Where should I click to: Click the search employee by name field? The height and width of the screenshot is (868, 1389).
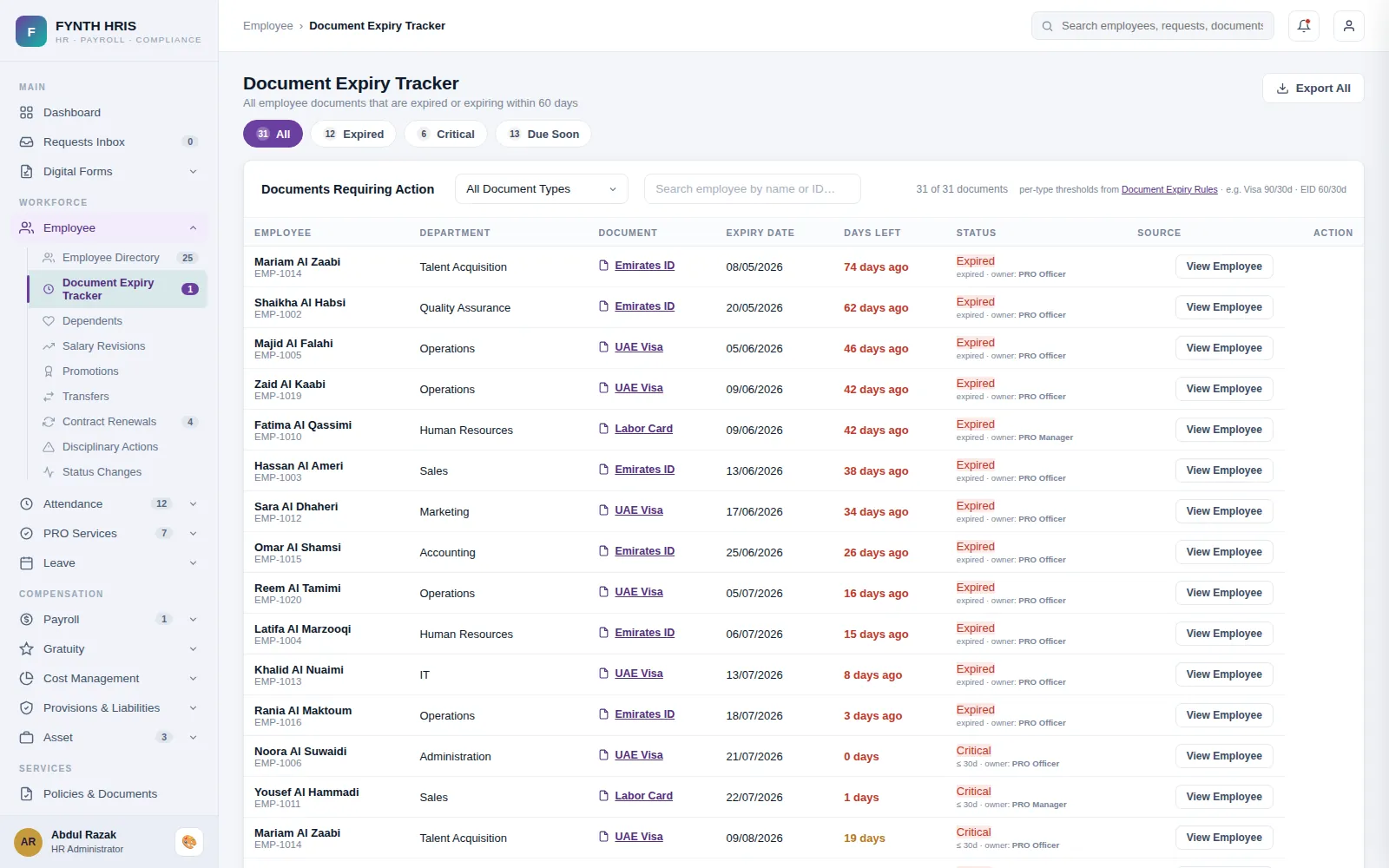(x=753, y=189)
